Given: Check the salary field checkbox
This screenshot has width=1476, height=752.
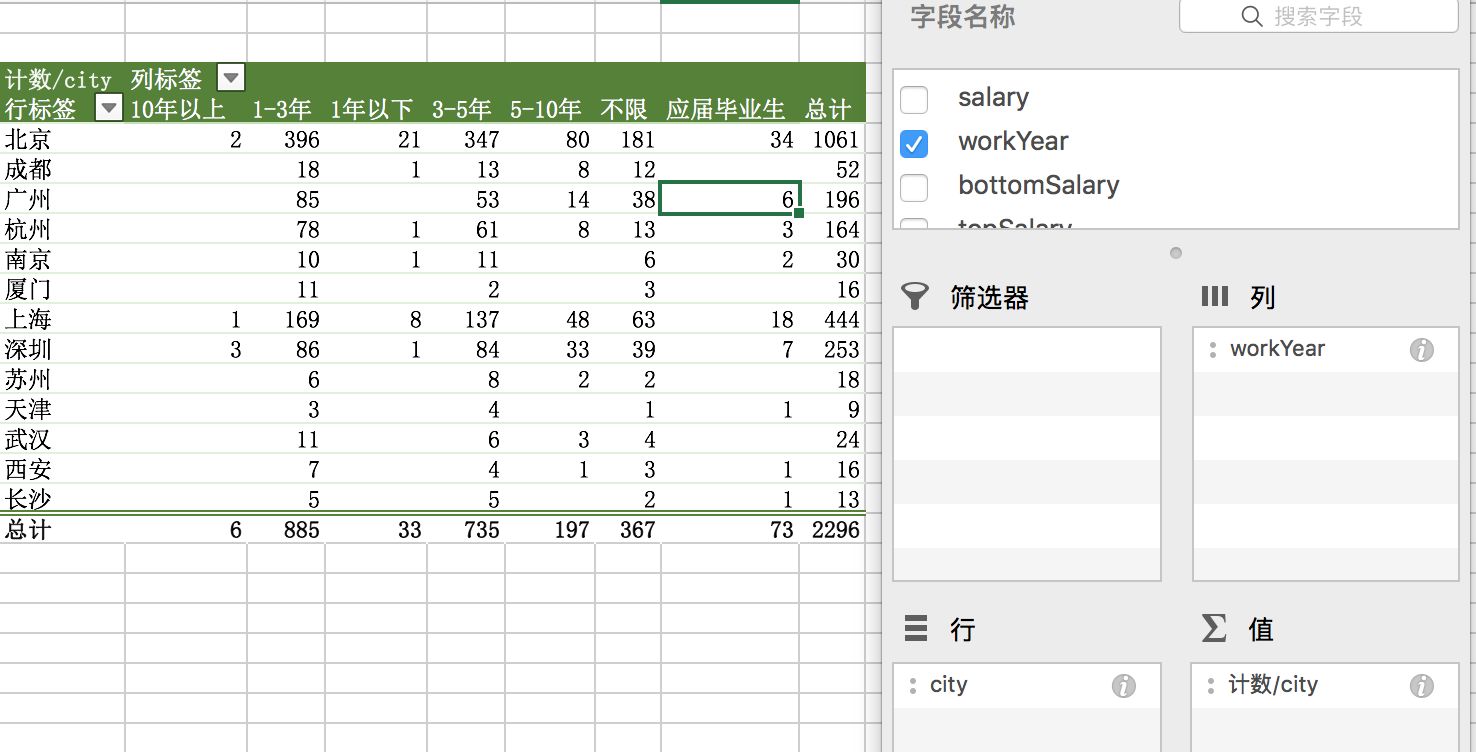Looking at the screenshot, I should pos(914,99).
